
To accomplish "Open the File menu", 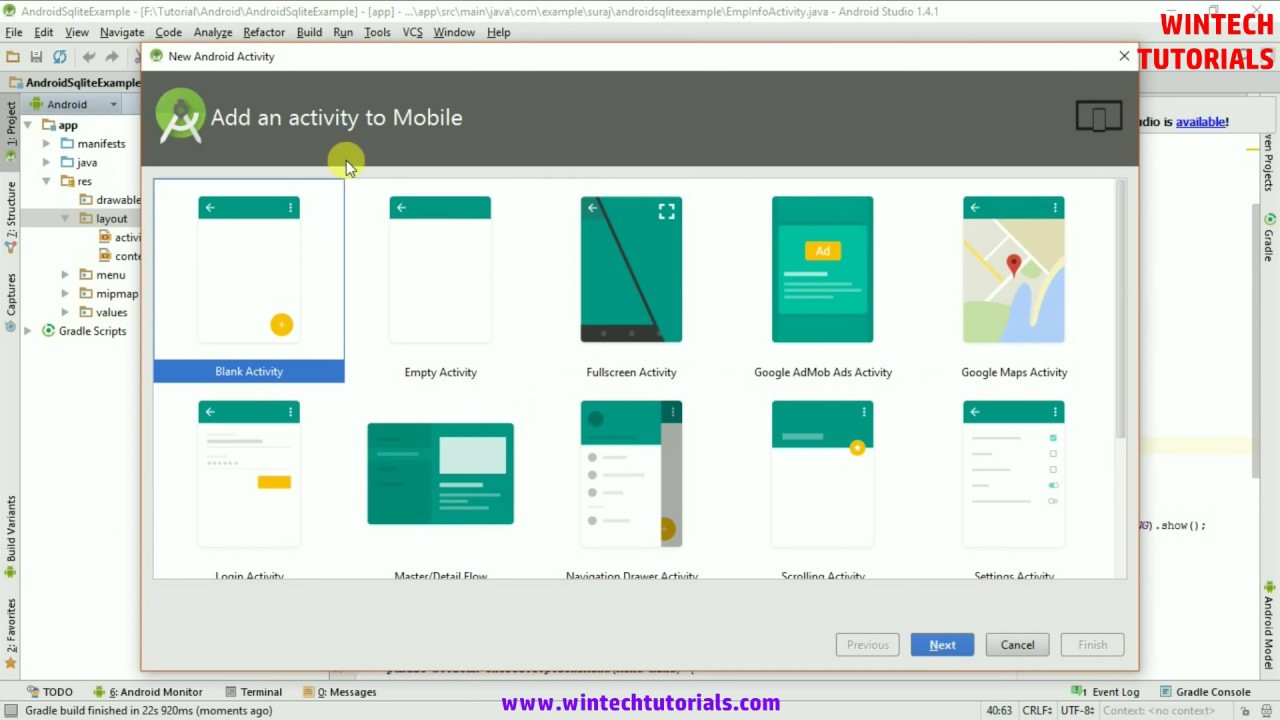I will pos(14,32).
